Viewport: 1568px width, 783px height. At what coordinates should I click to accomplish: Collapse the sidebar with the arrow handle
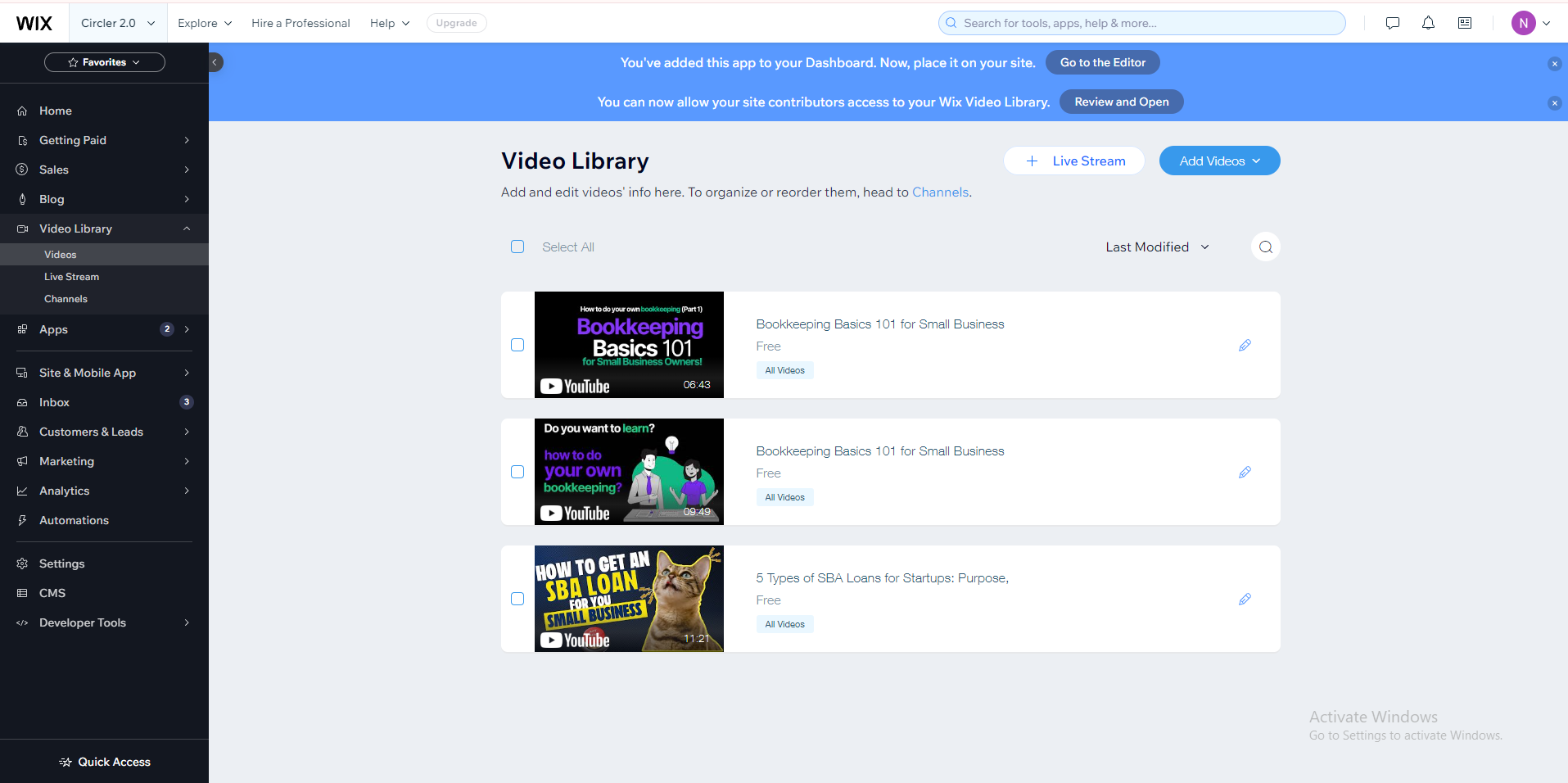pyautogui.click(x=215, y=62)
